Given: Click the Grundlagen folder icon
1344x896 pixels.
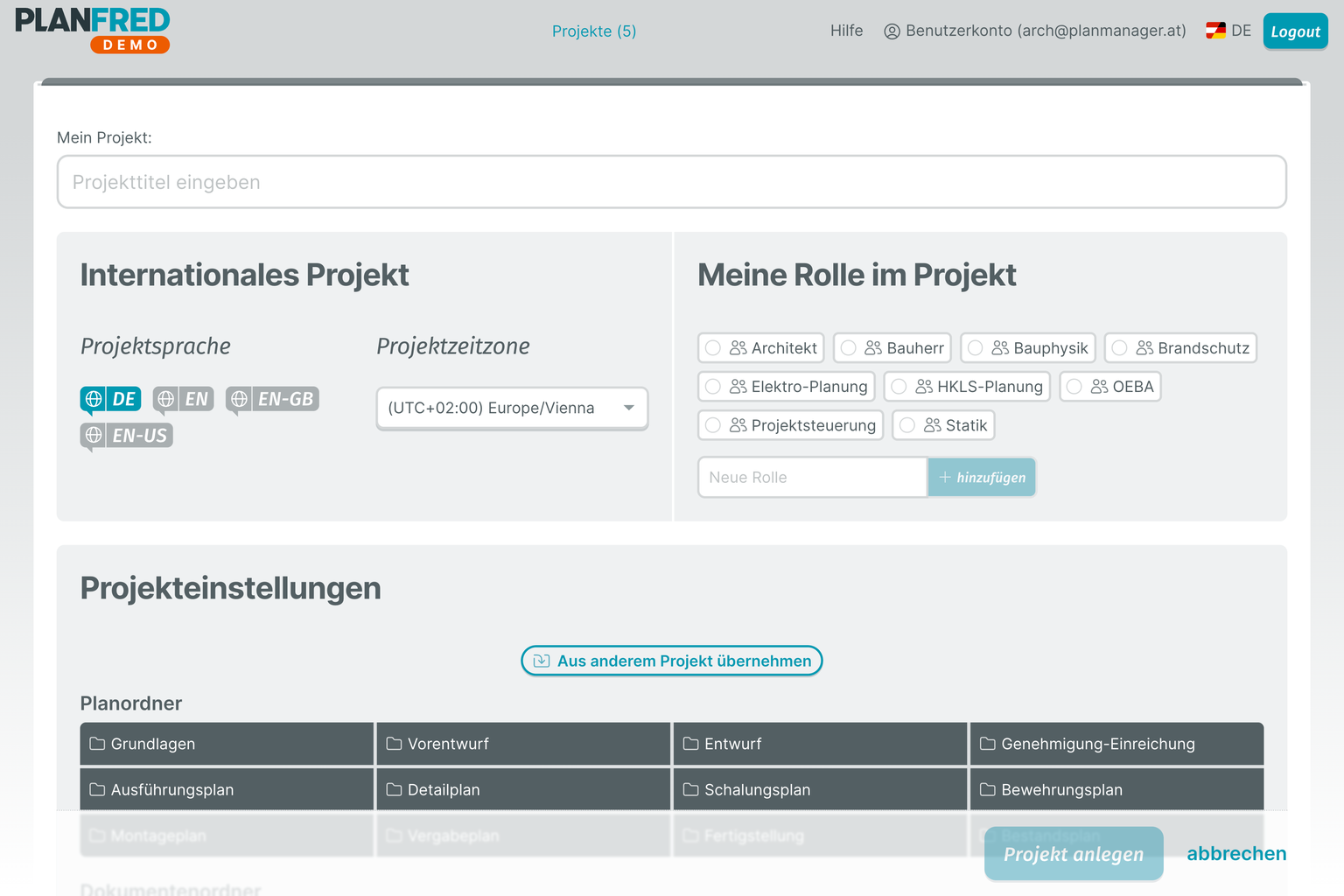Looking at the screenshot, I should [97, 744].
